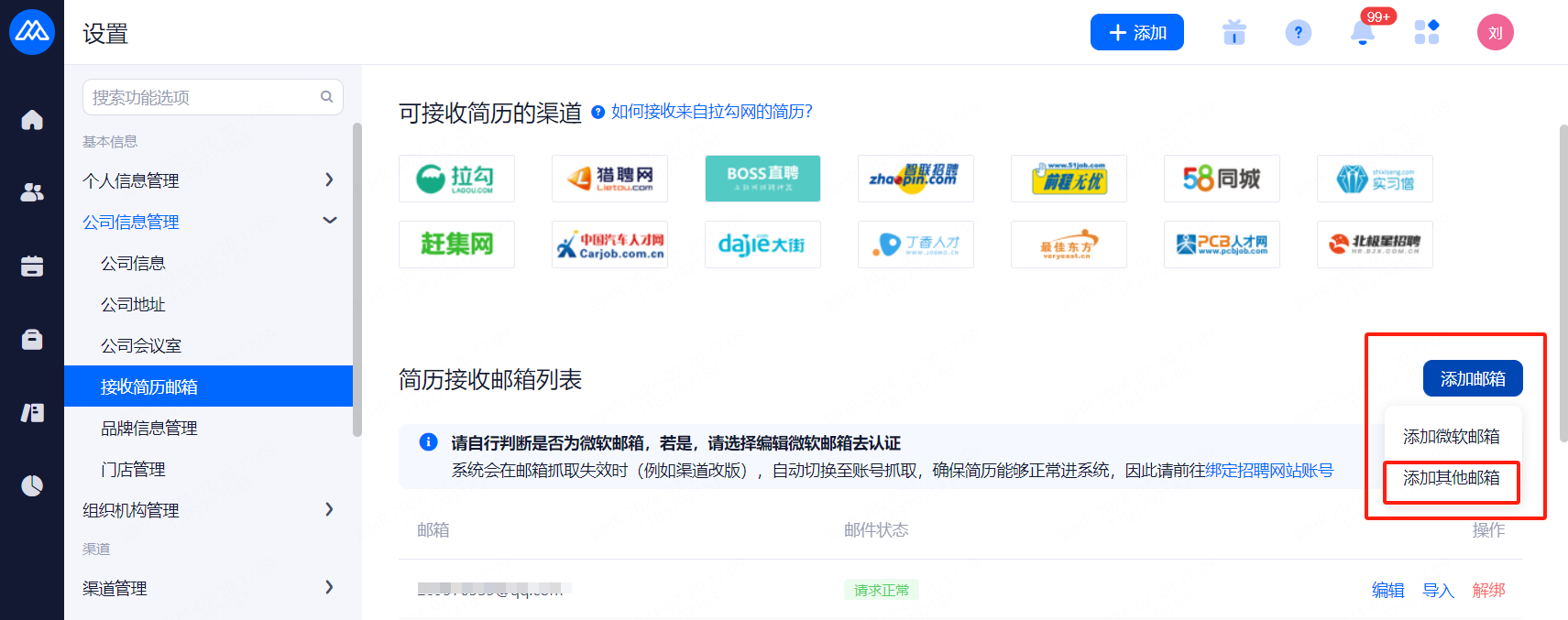Image resolution: width=1568 pixels, height=620 pixels.
Task: Expand 组织机构管理 section
Action: click(208, 510)
